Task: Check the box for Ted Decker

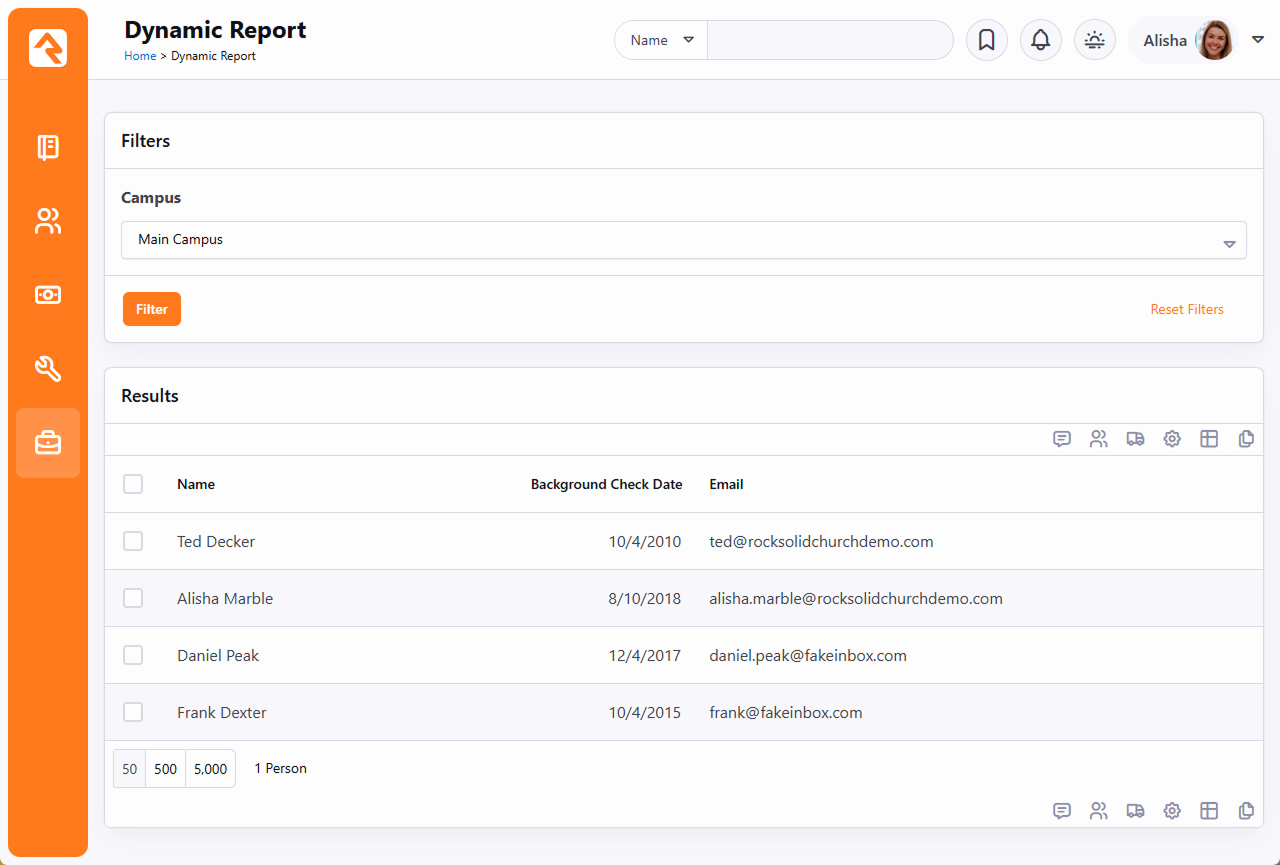Action: click(x=133, y=541)
